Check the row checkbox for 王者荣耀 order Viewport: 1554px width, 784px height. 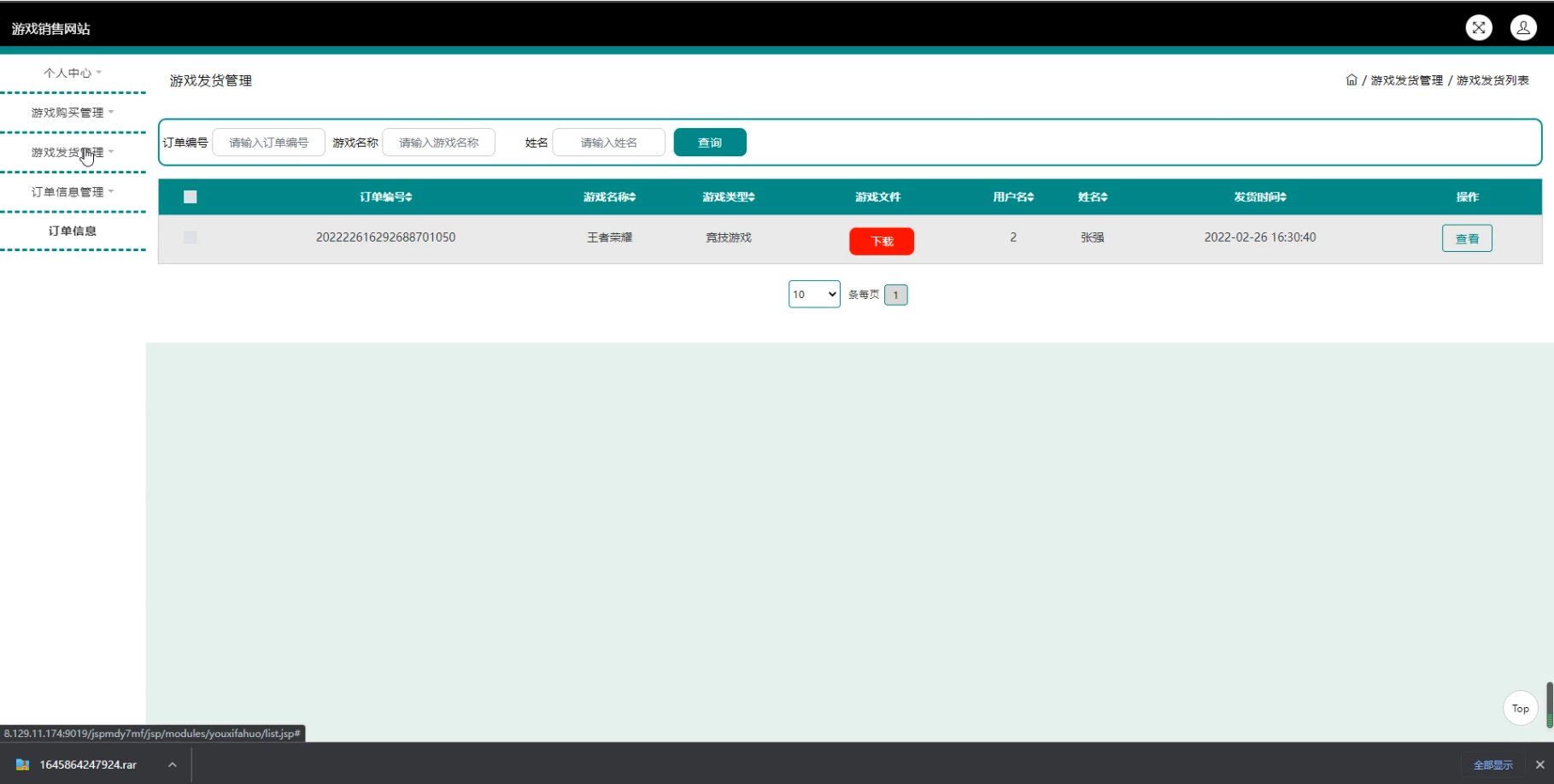click(191, 237)
